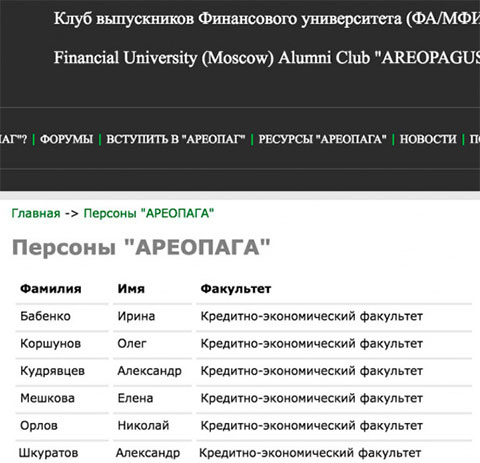
Task: Click Александр in the Кудрявцев row
Action: 150,371
